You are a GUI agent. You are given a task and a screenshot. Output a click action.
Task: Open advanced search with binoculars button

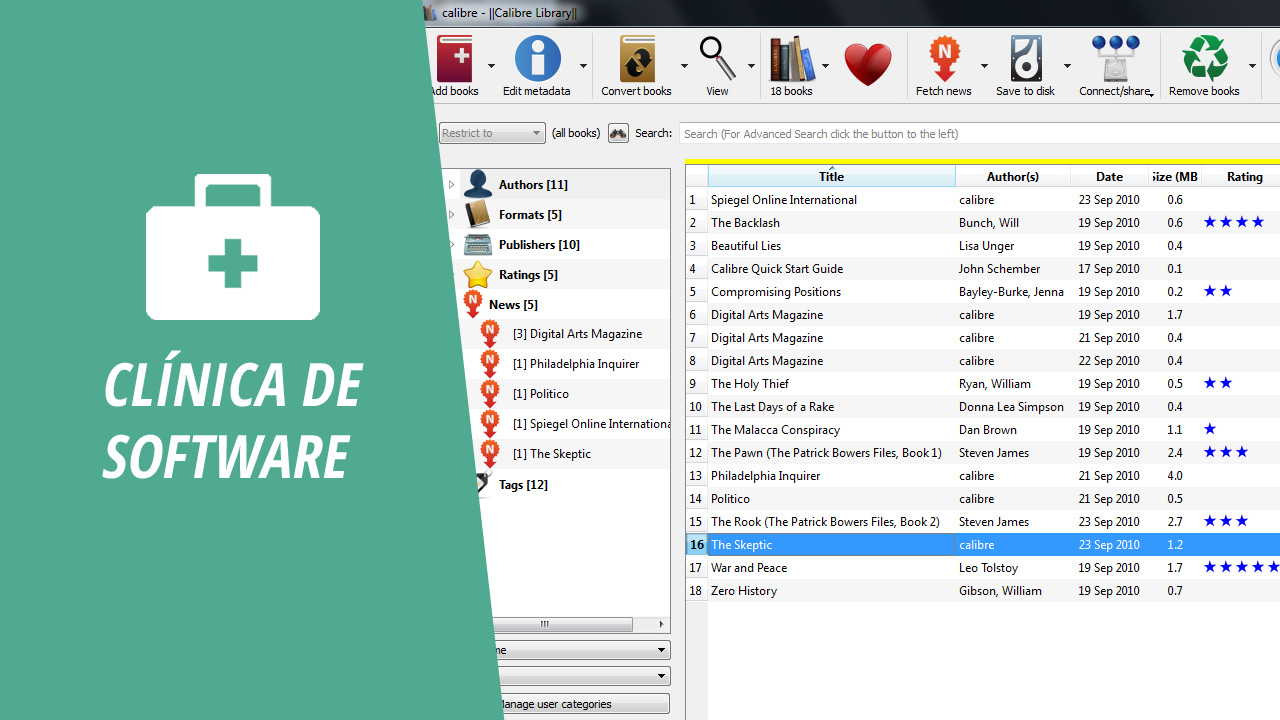[618, 133]
